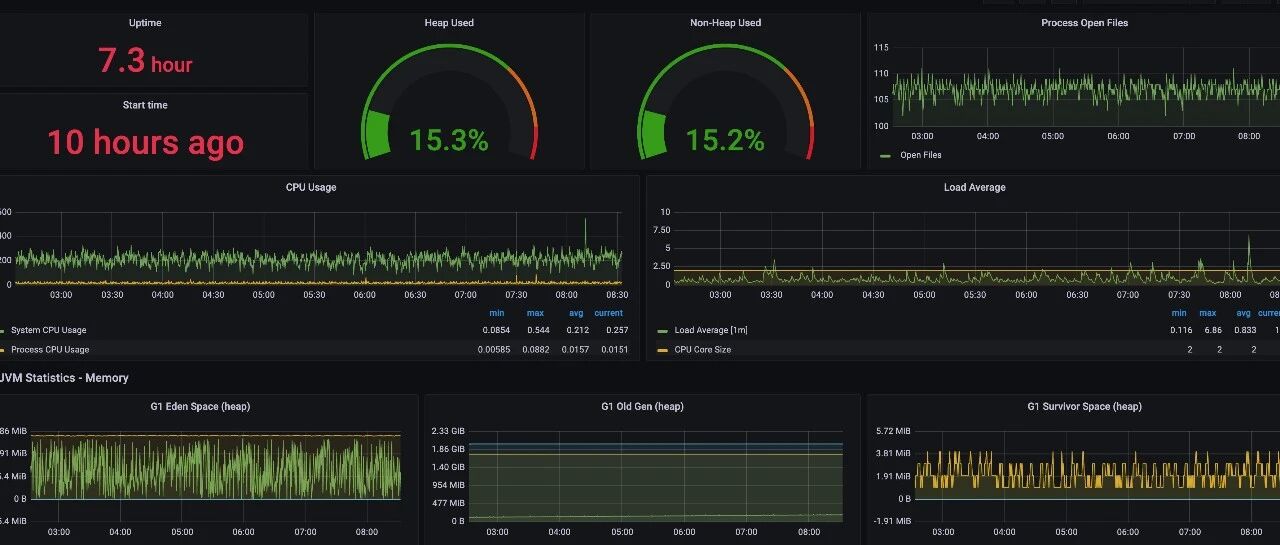Open the Heap Used panel title menu

coord(449,23)
